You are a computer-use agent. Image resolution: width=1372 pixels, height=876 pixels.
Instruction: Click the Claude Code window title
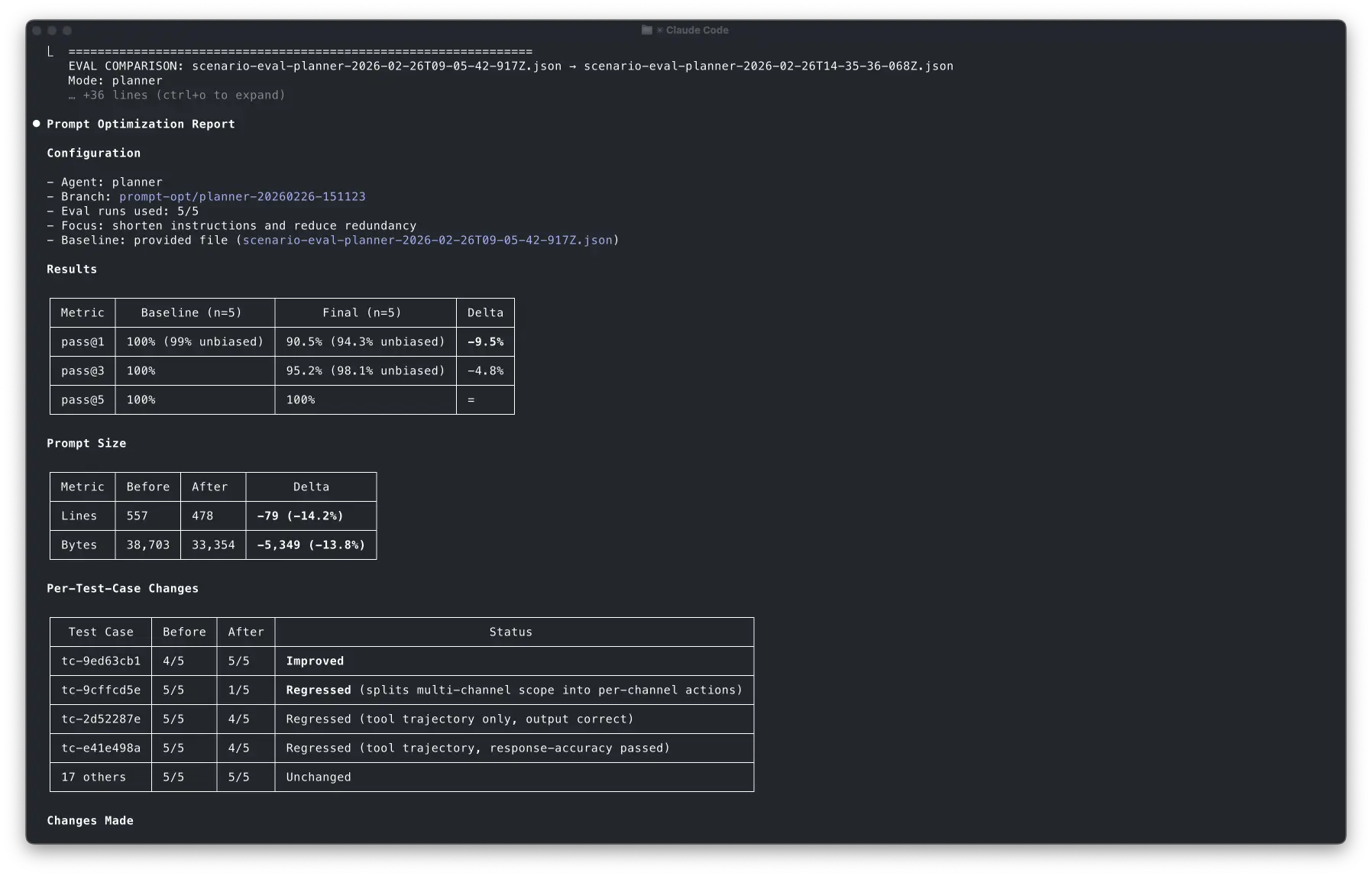pos(697,30)
